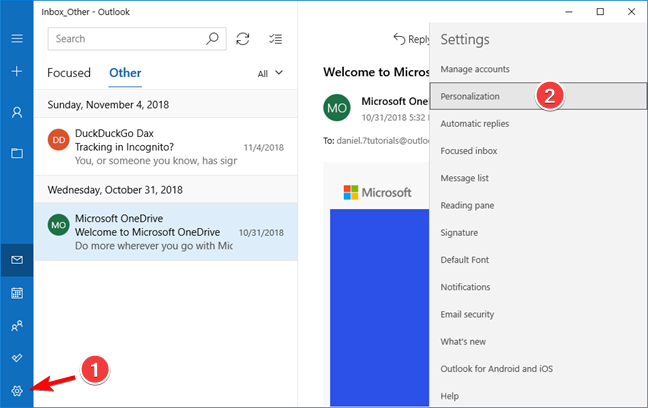Click the Microsoft One sender name

395,101
